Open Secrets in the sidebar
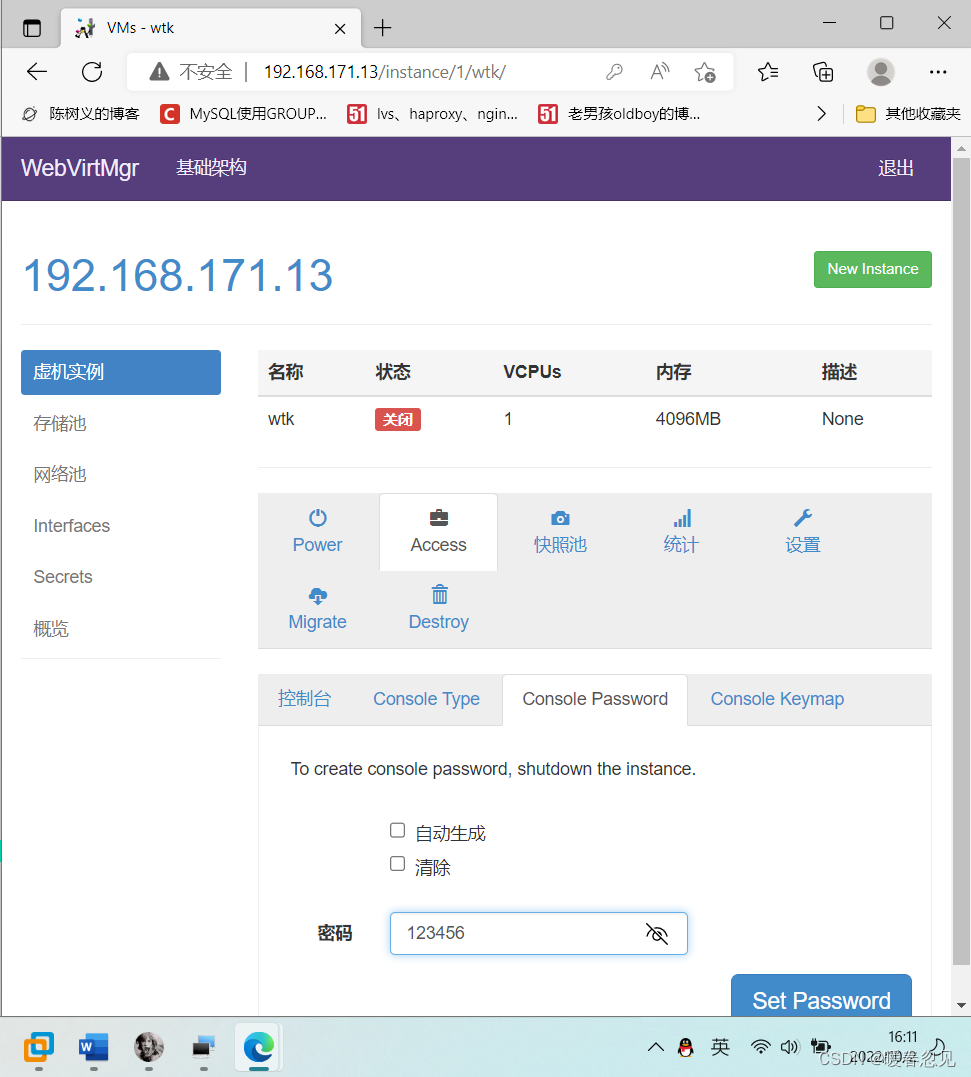The width and height of the screenshot is (971, 1077). click(62, 577)
